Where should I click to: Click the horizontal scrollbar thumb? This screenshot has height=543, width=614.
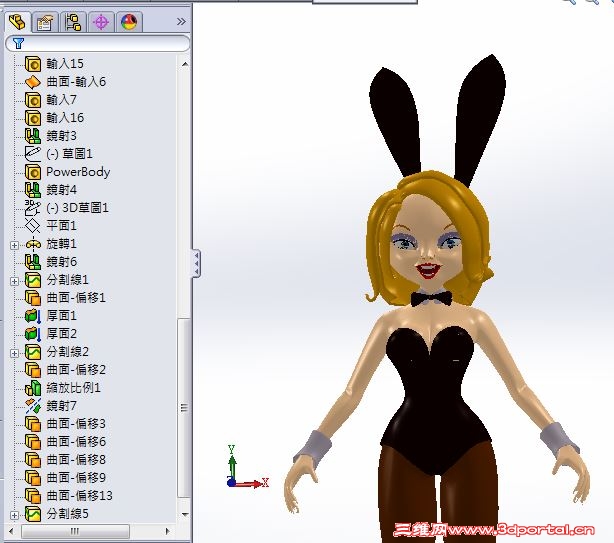click(75, 531)
